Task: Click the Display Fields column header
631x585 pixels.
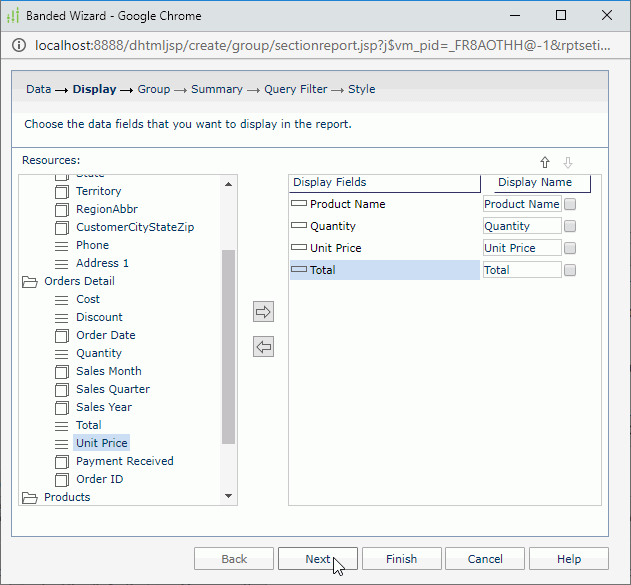Action: click(385, 183)
